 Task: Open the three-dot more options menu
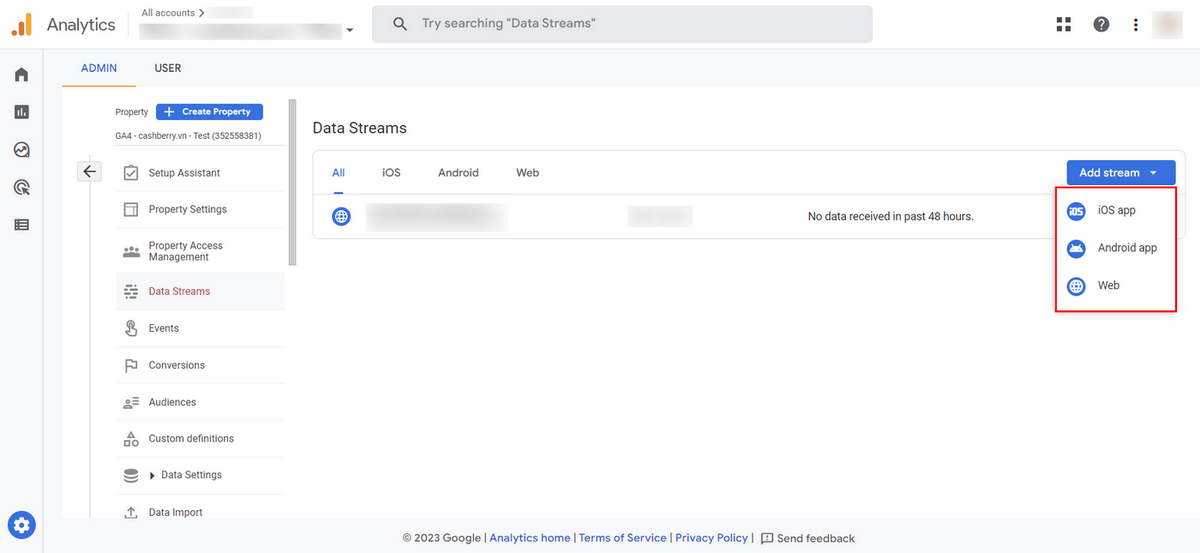tap(1135, 24)
